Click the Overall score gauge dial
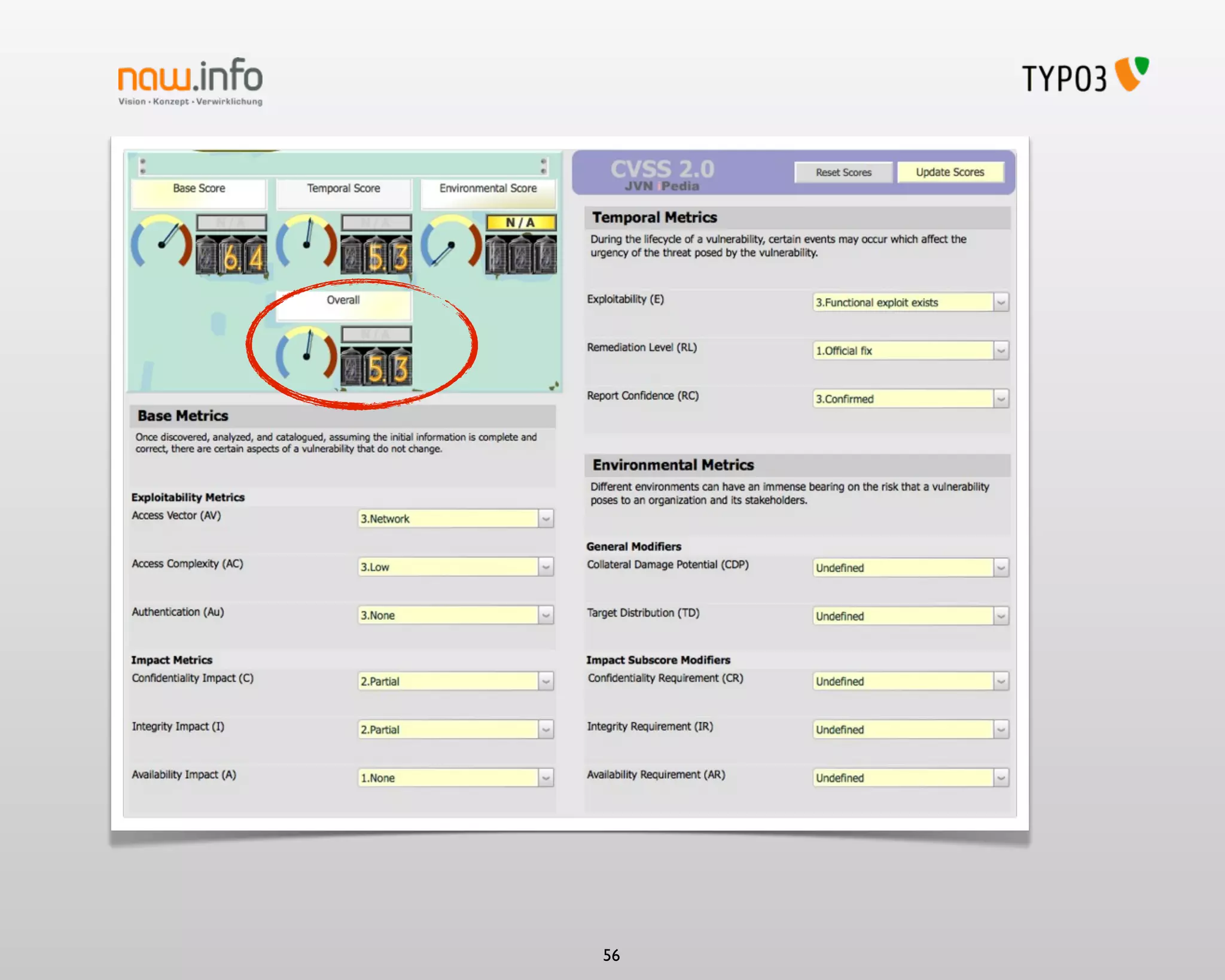Image resolution: width=1225 pixels, height=980 pixels. click(307, 354)
